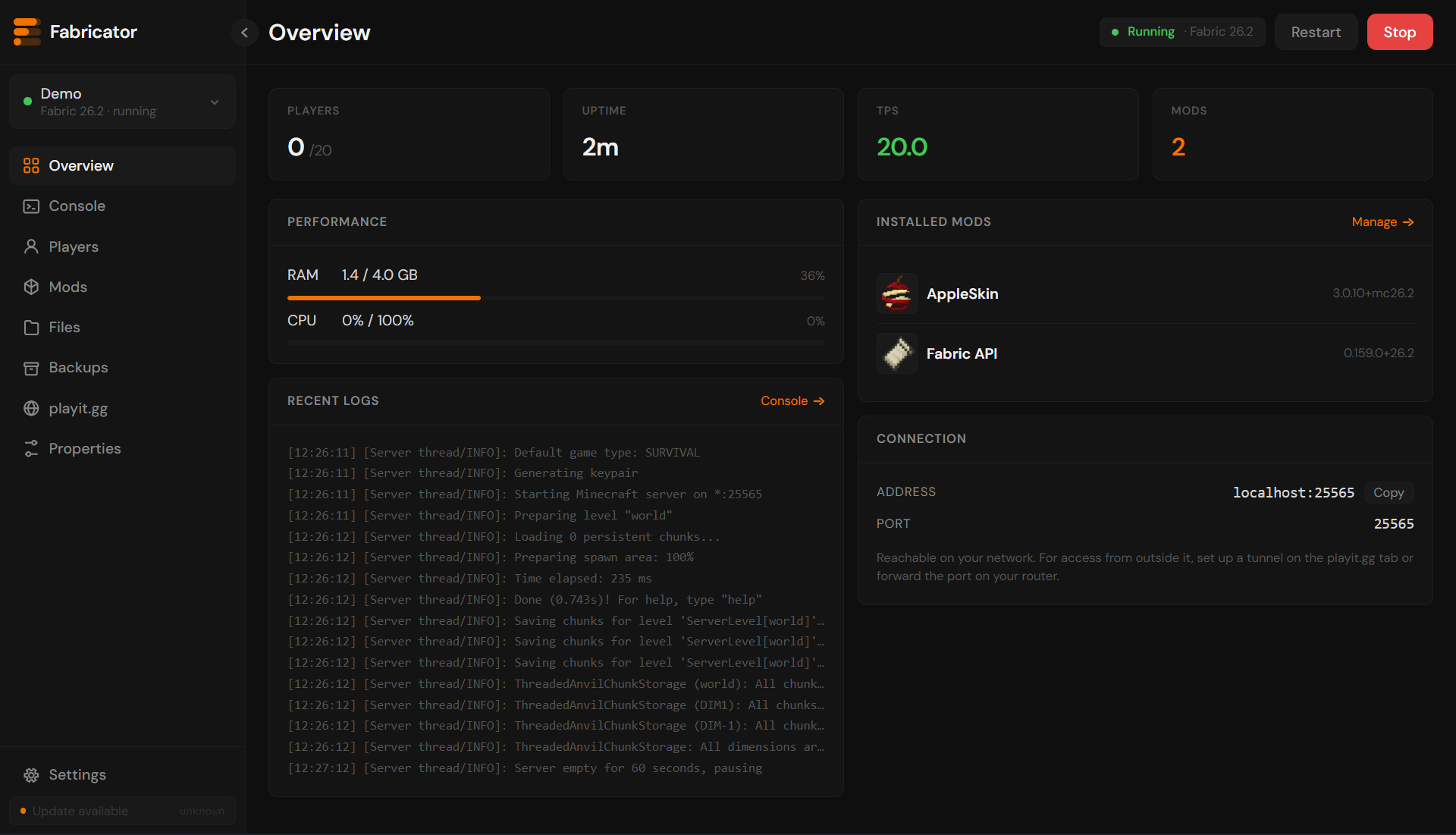Open the Files section
The image size is (1456, 835).
(122, 328)
